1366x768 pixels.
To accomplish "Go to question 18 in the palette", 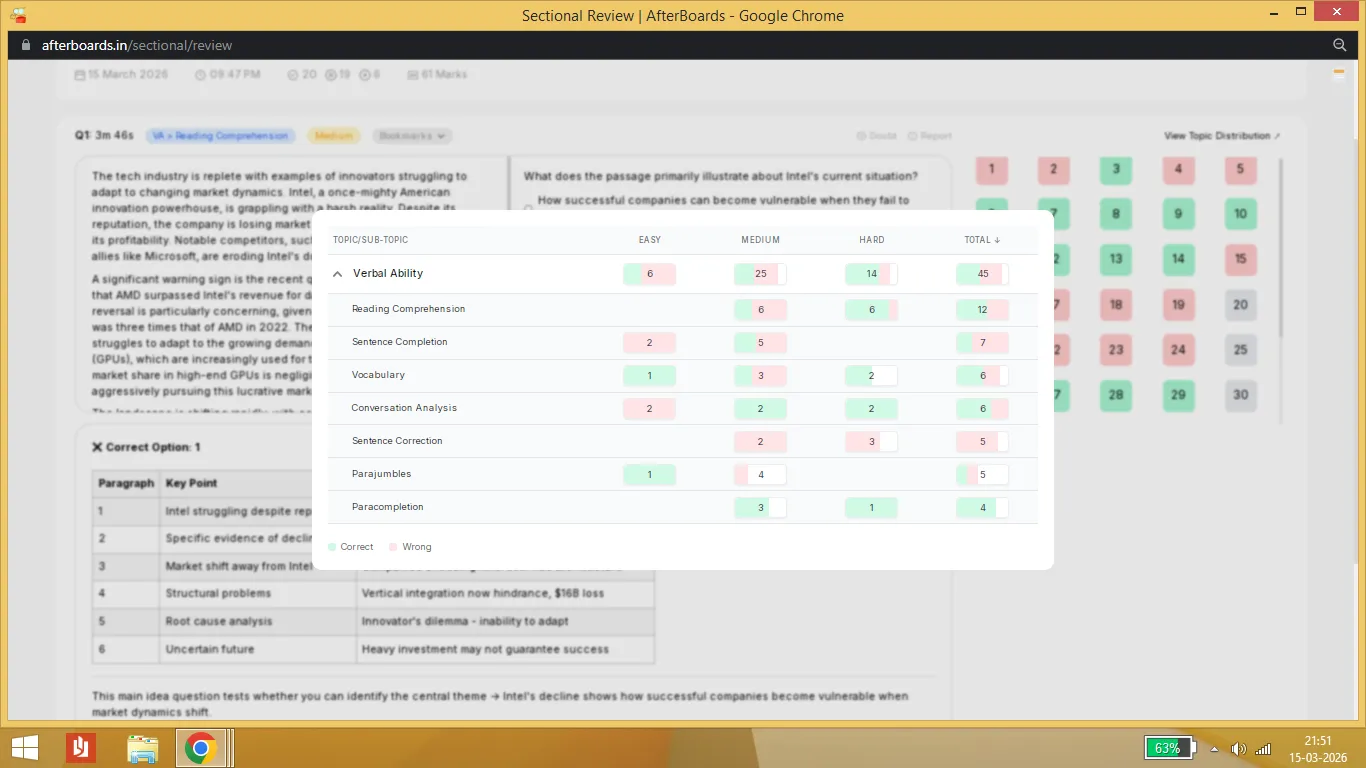I will pyautogui.click(x=1116, y=305).
